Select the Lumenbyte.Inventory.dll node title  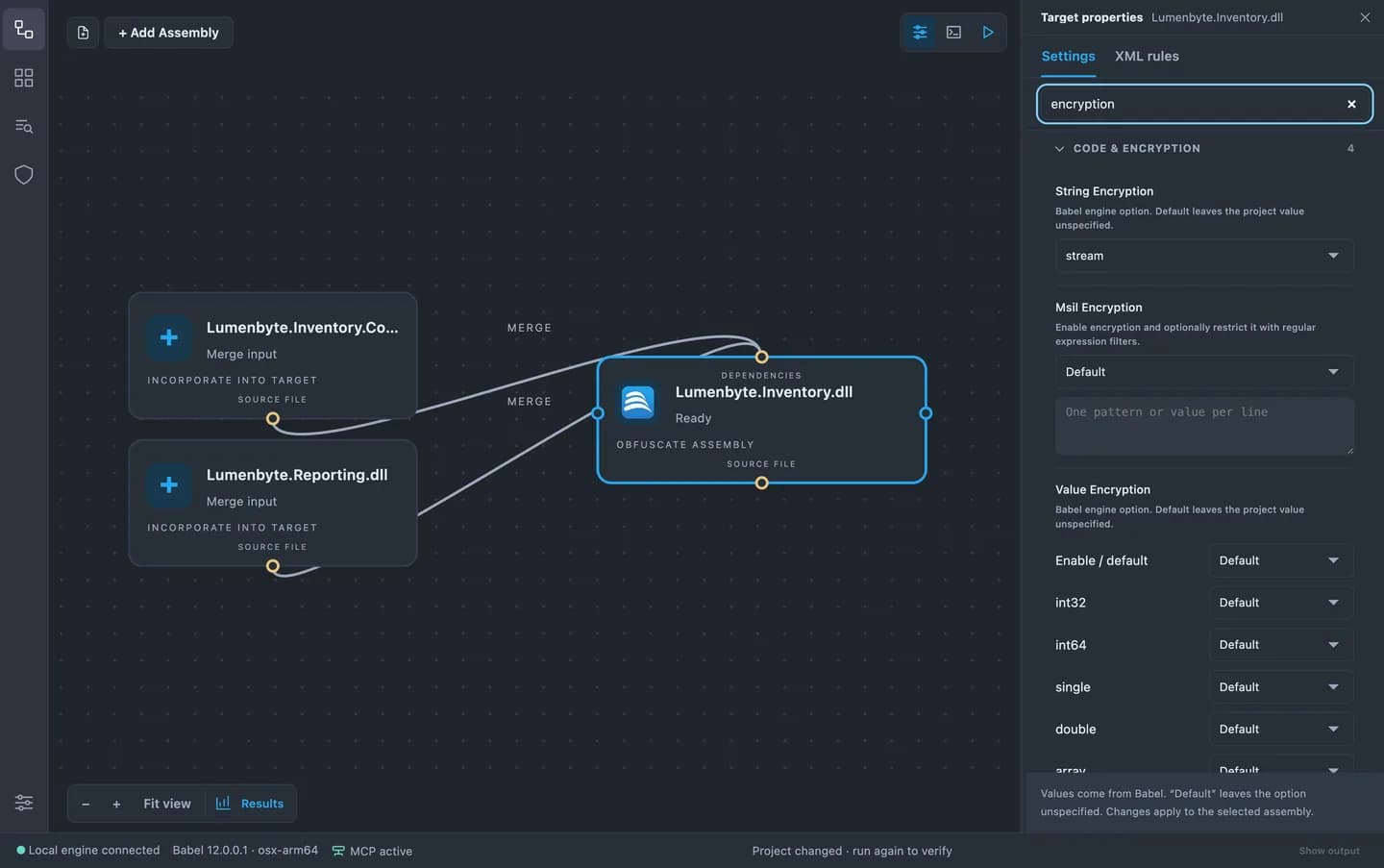click(764, 392)
